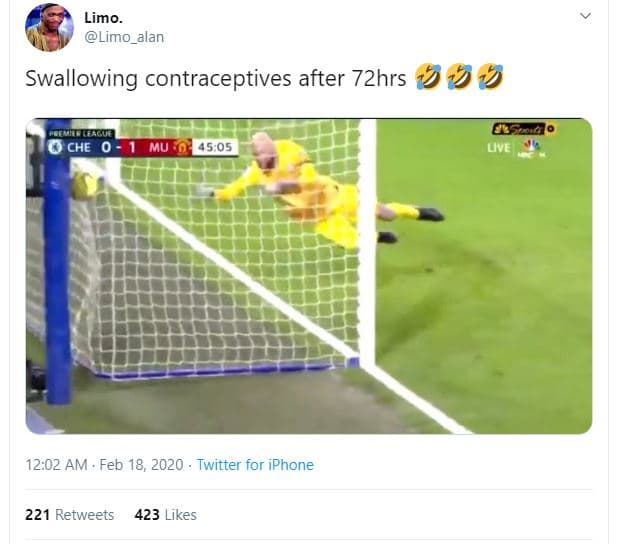Open the Limo. display name profile
The image size is (618, 544).
[104, 18]
